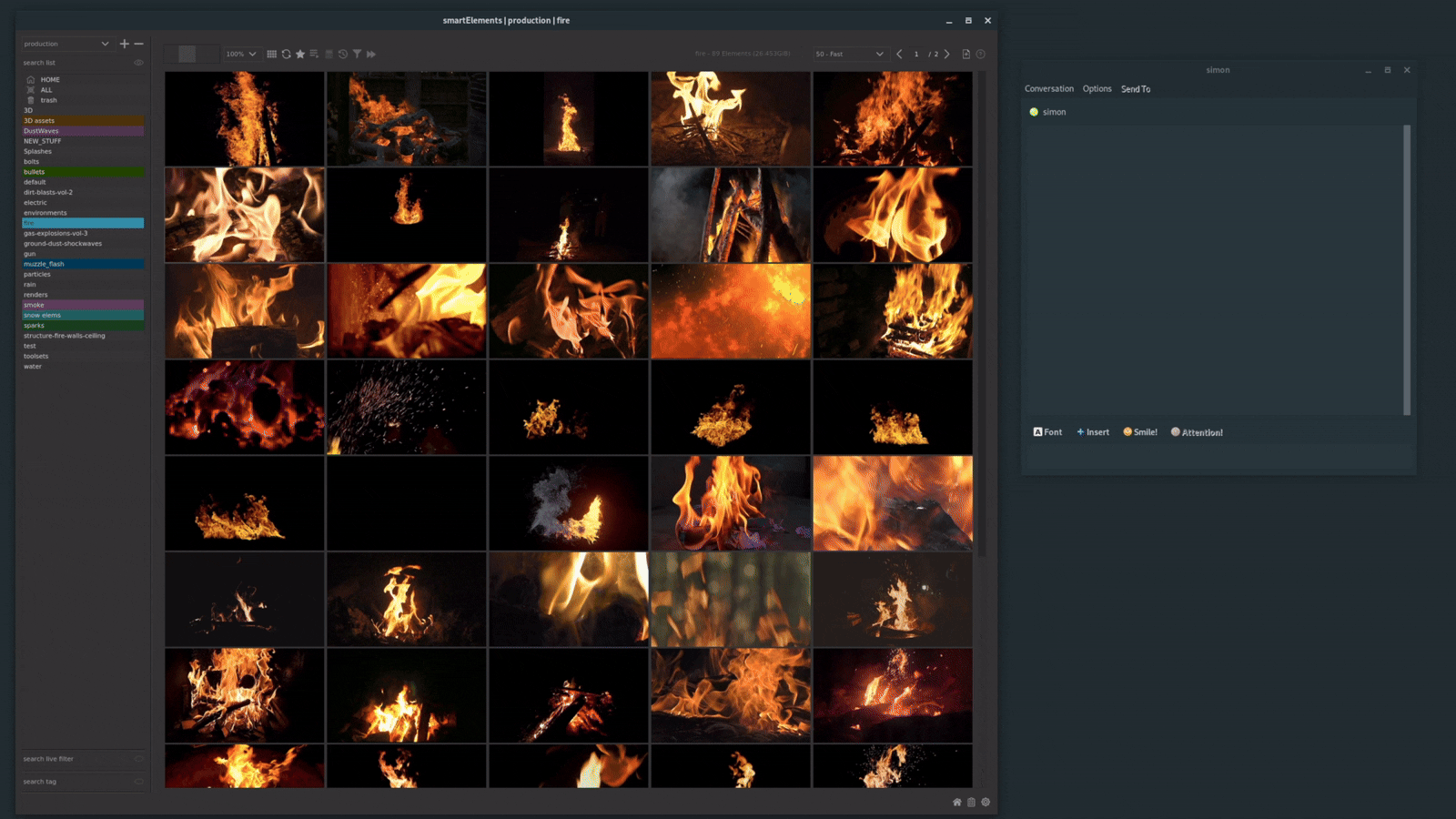Toggle the eye icon beside search list
Viewport: 1456px width, 819px height.
[x=138, y=62]
